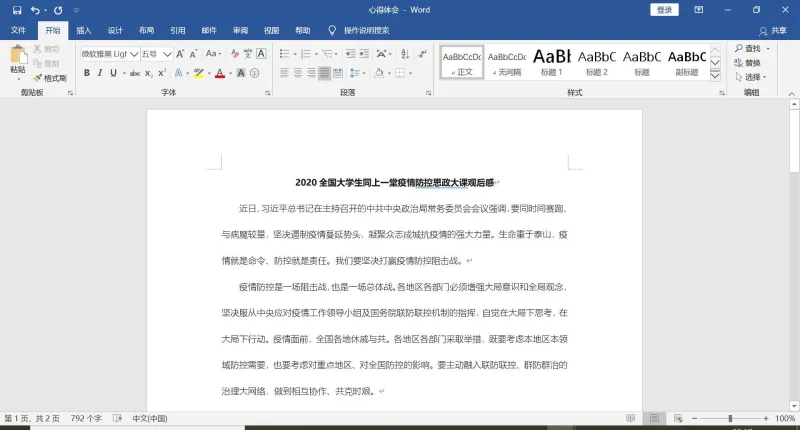Increase font size with larger A icon
This screenshot has height=430, width=800.
pyautogui.click(x=180, y=54)
